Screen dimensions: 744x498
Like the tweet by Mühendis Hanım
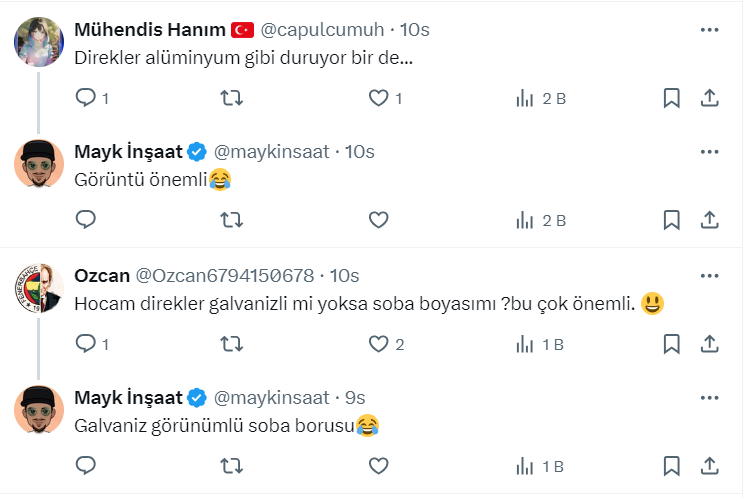coord(378,98)
